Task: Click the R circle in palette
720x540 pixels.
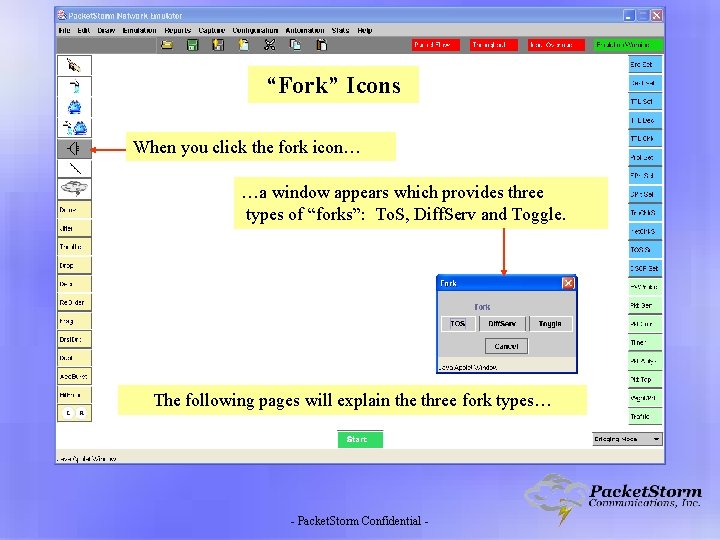Action: 81,413
